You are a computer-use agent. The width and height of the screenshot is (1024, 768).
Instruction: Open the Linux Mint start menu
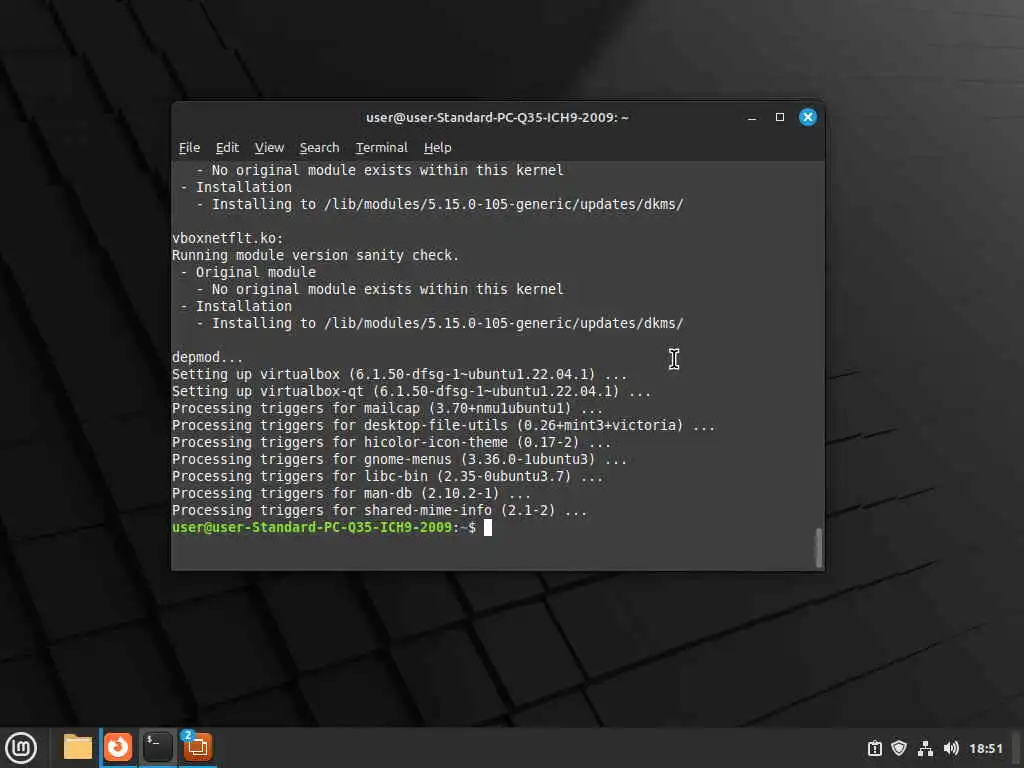21,748
